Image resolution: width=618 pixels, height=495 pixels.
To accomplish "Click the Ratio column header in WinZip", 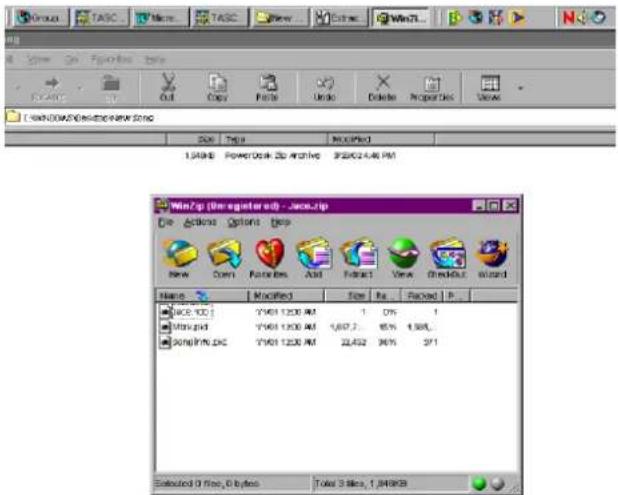I will (x=385, y=296).
